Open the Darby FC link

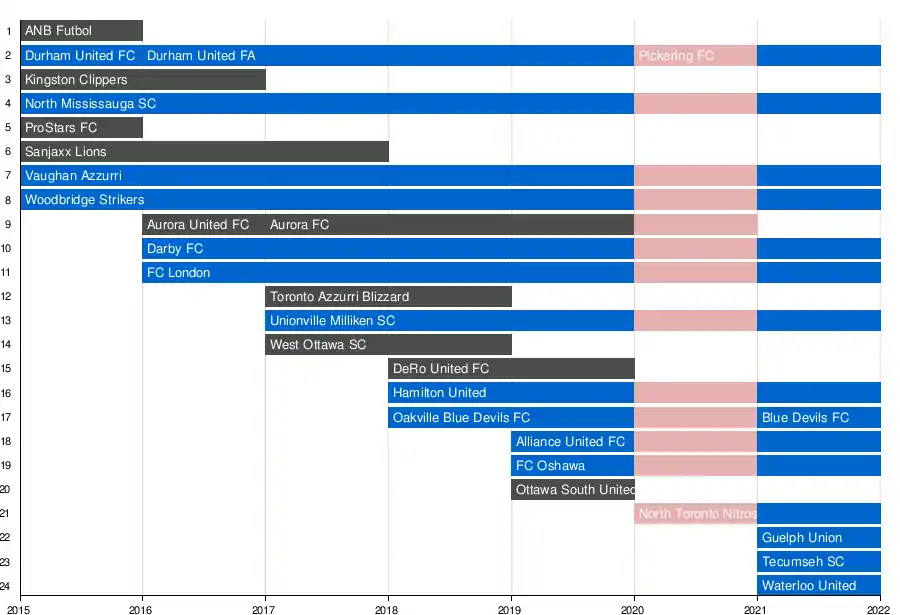[x=175, y=248]
